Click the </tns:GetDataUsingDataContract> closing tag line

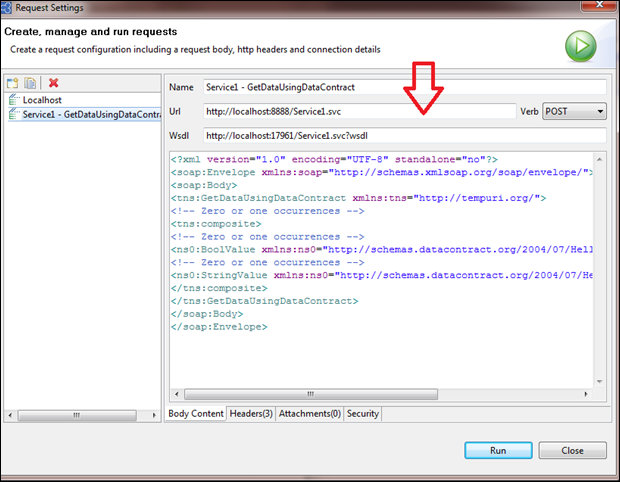coord(265,301)
